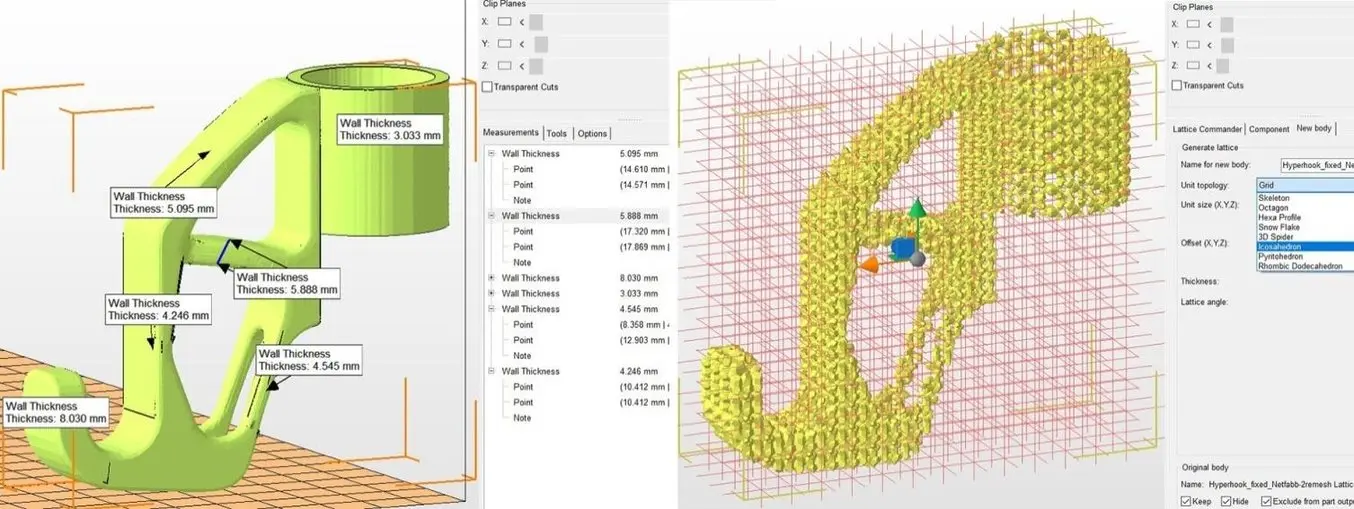Click the 3.033 mm Wall Thickness callout
This screenshot has width=1354, height=509.
coord(389,129)
